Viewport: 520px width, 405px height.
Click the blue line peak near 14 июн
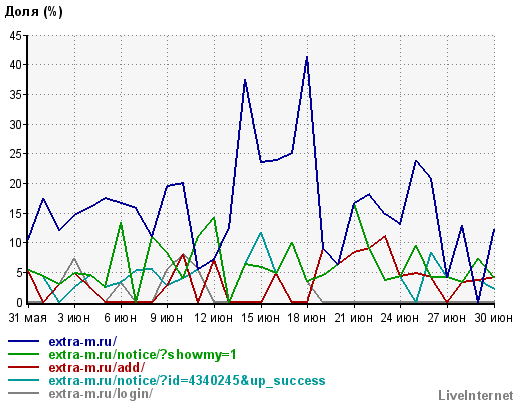click(245, 80)
